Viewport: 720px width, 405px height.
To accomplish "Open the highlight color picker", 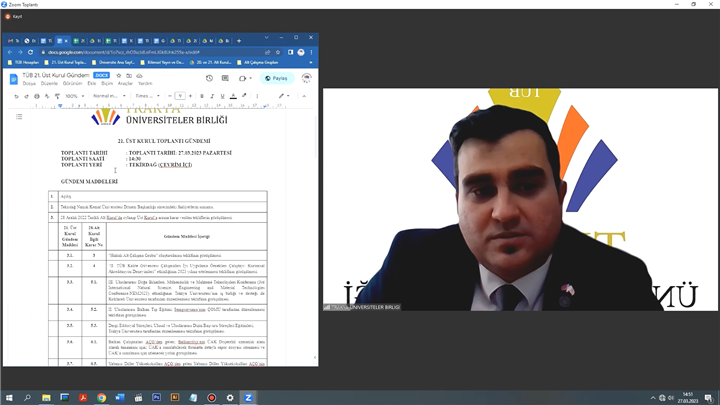I will coord(244,96).
